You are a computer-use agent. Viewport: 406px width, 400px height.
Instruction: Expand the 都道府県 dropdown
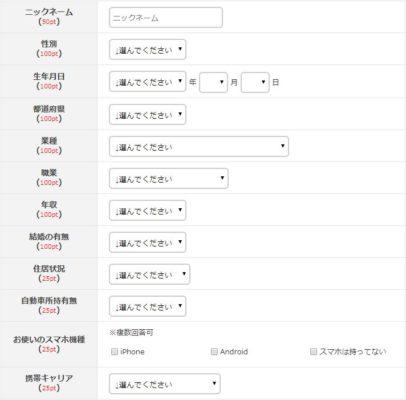[x=147, y=115]
